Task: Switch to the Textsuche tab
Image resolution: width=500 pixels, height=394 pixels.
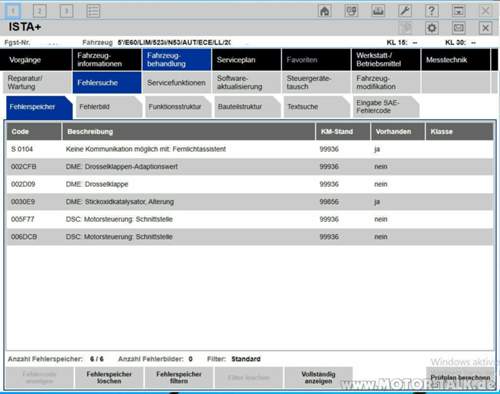Action: click(317, 107)
